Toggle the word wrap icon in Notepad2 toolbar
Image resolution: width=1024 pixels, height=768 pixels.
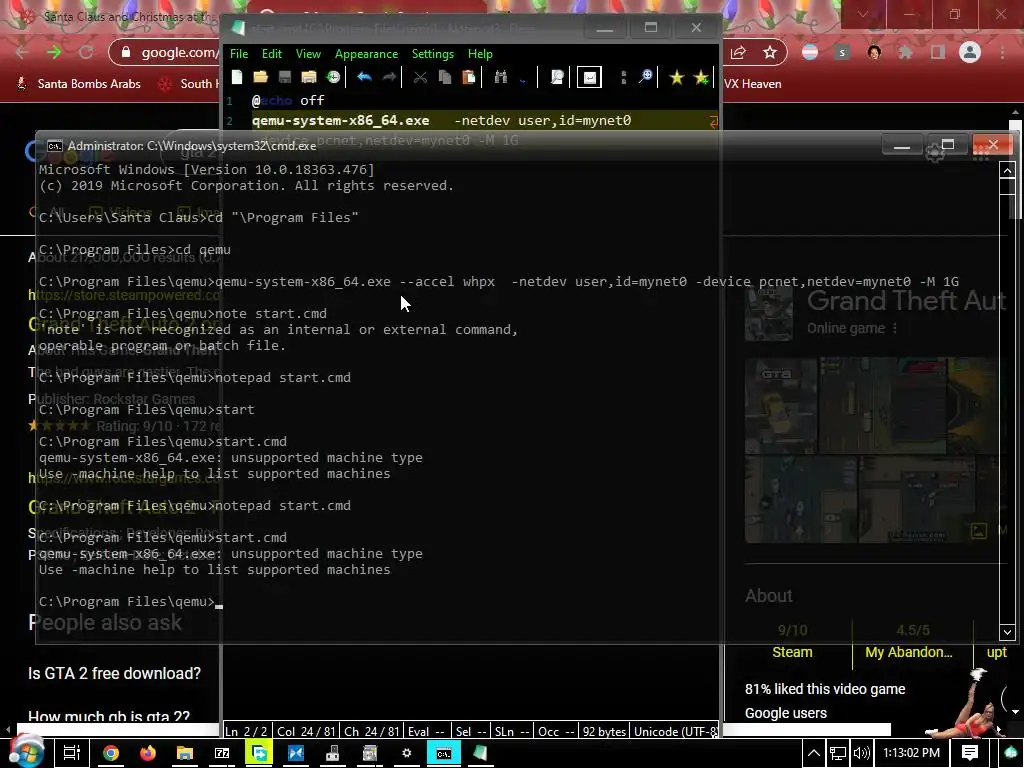(589, 78)
